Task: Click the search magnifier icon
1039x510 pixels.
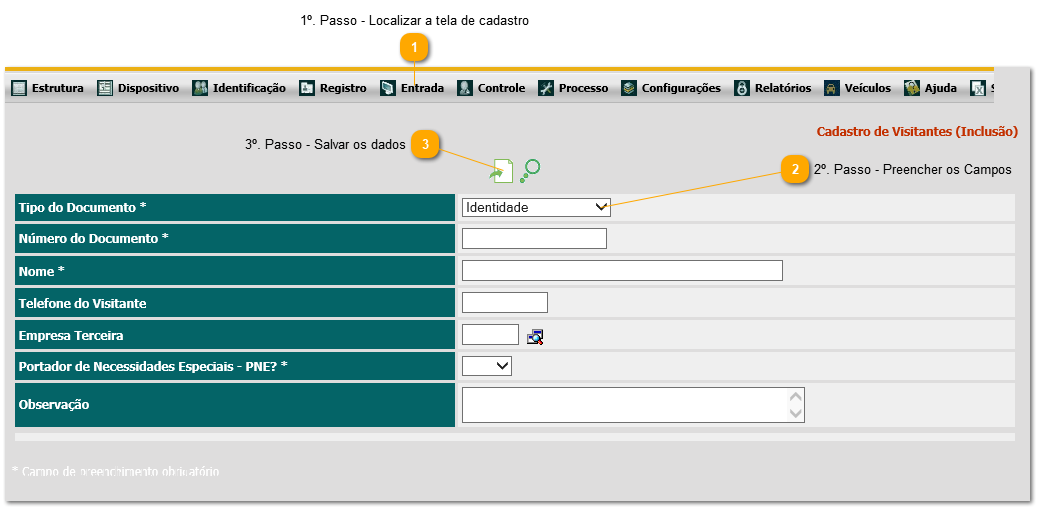Action: (x=531, y=169)
